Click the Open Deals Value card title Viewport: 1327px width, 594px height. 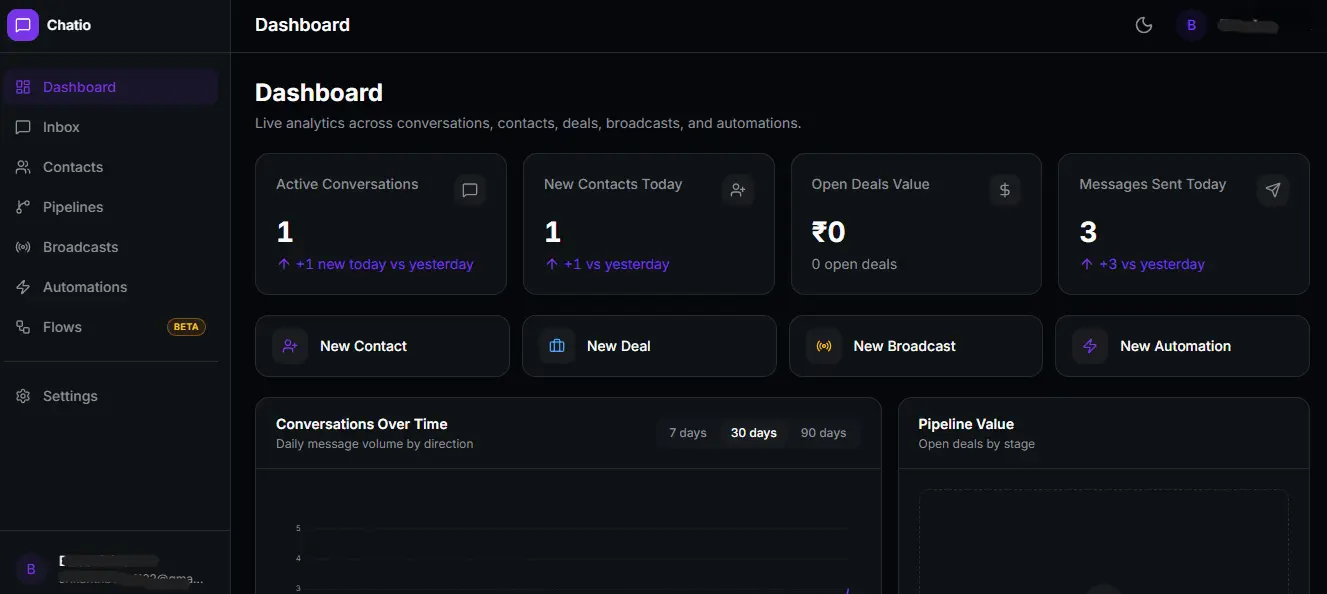pyautogui.click(x=870, y=184)
